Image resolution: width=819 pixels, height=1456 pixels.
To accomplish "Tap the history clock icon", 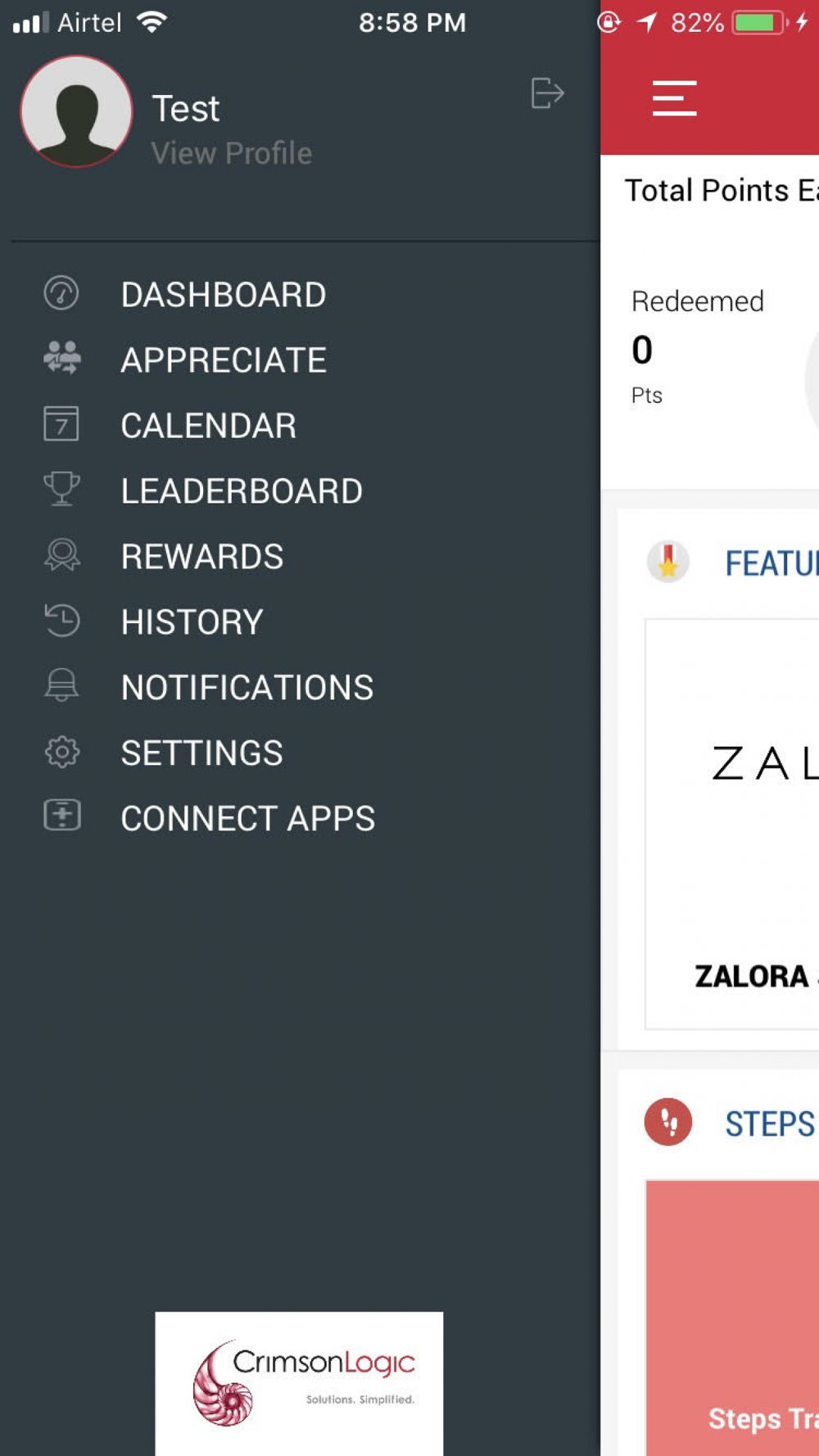I will point(62,621).
